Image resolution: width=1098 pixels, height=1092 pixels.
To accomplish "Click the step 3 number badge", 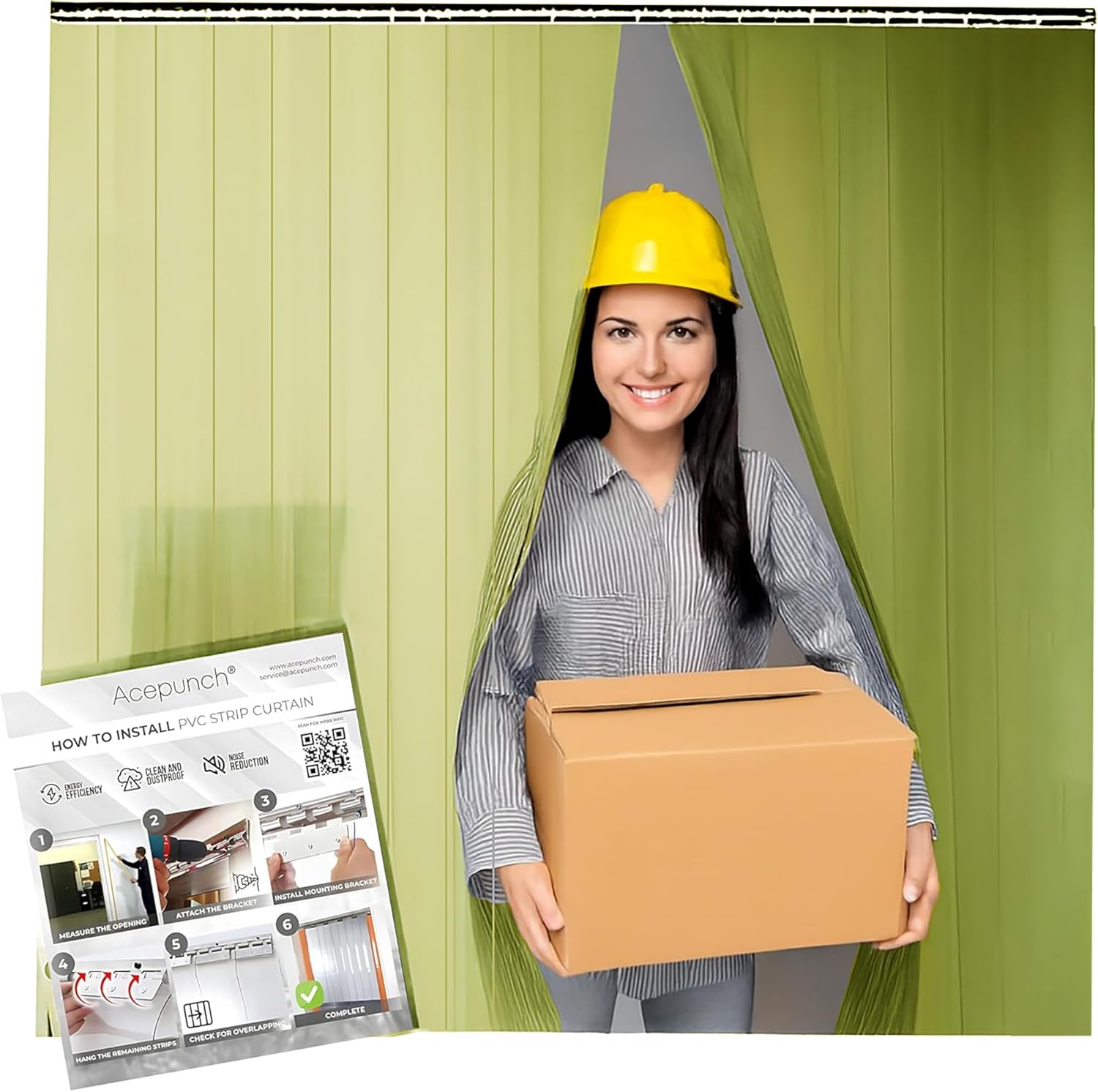I will (x=264, y=801).
